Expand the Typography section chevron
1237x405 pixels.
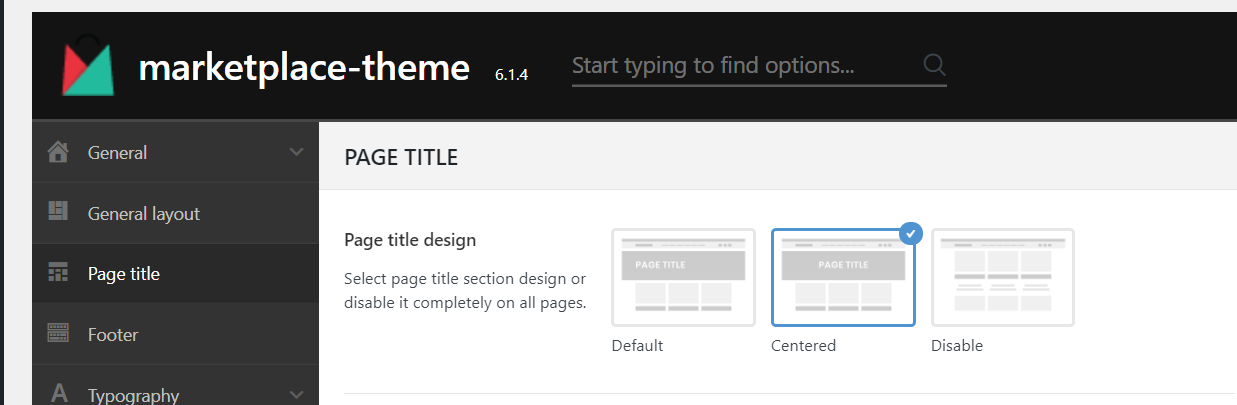(x=296, y=394)
